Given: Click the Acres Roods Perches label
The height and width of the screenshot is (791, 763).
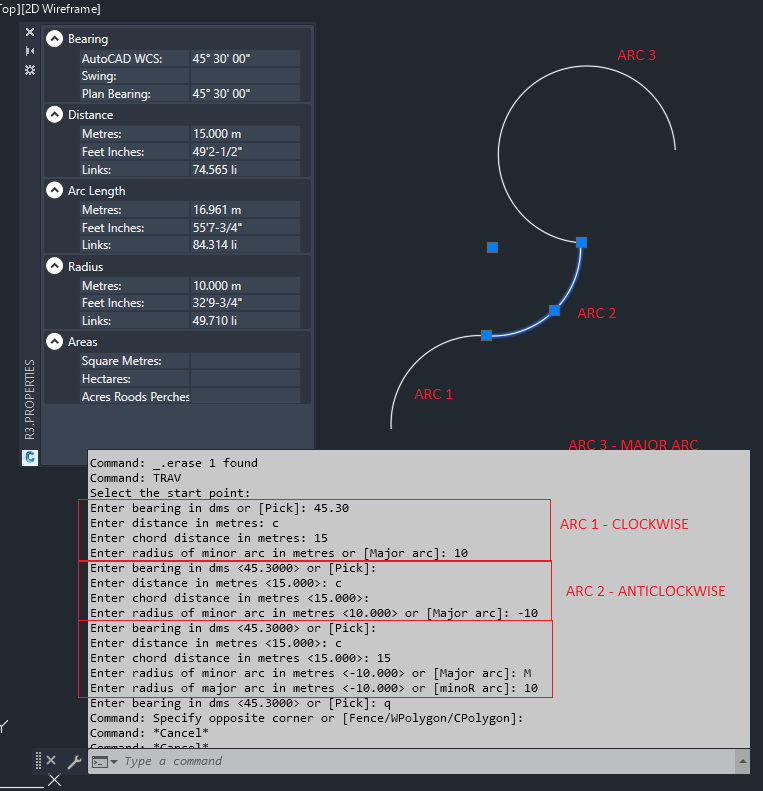Looking at the screenshot, I should (x=135, y=397).
